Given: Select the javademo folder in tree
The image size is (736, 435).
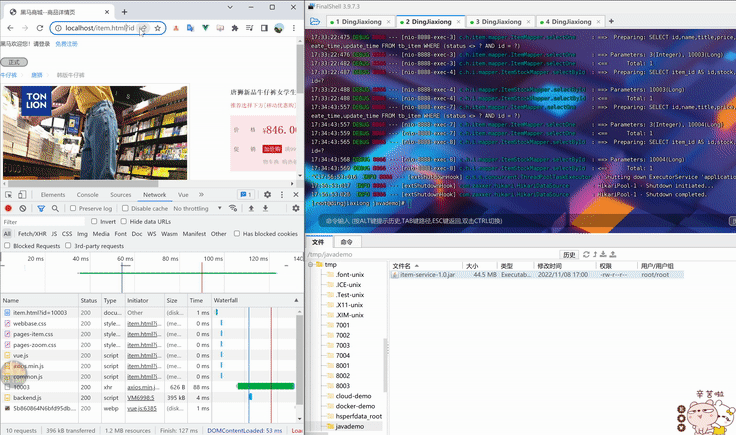Looking at the screenshot, I should tap(349, 425).
